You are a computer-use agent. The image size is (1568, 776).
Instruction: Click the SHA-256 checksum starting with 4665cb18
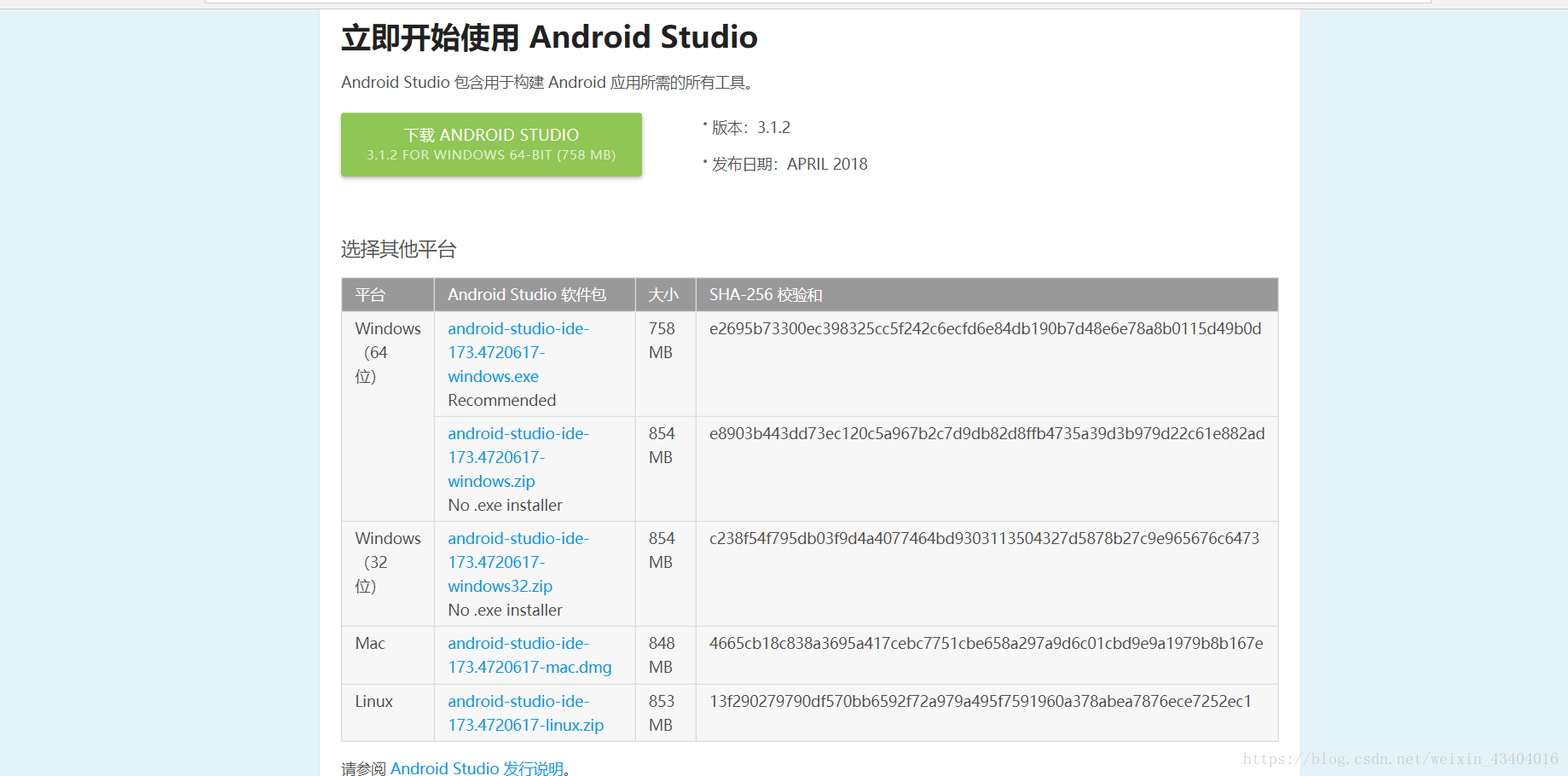pyautogui.click(x=986, y=643)
